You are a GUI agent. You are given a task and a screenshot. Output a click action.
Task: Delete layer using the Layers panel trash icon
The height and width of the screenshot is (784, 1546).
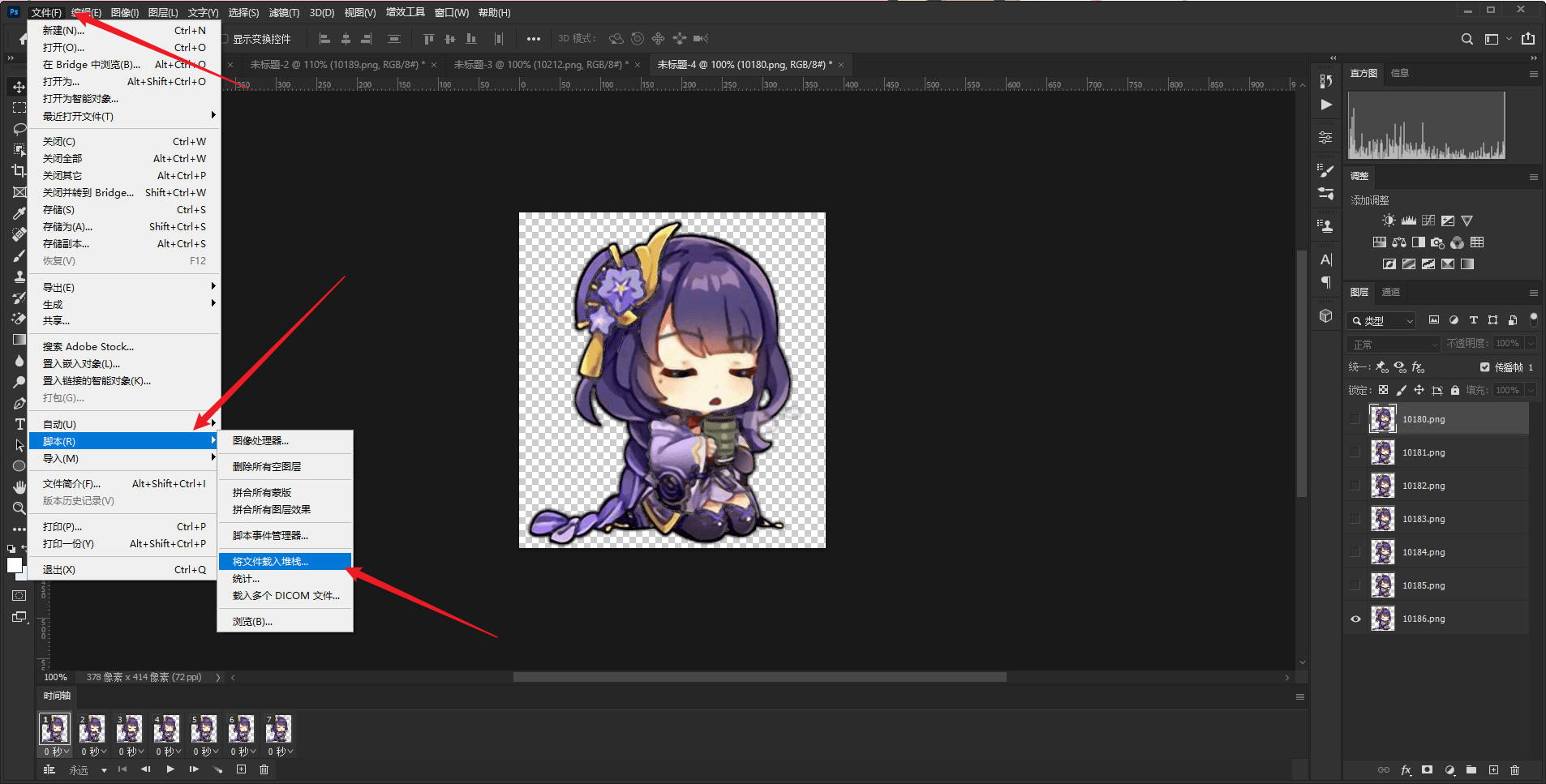pyautogui.click(x=1514, y=770)
